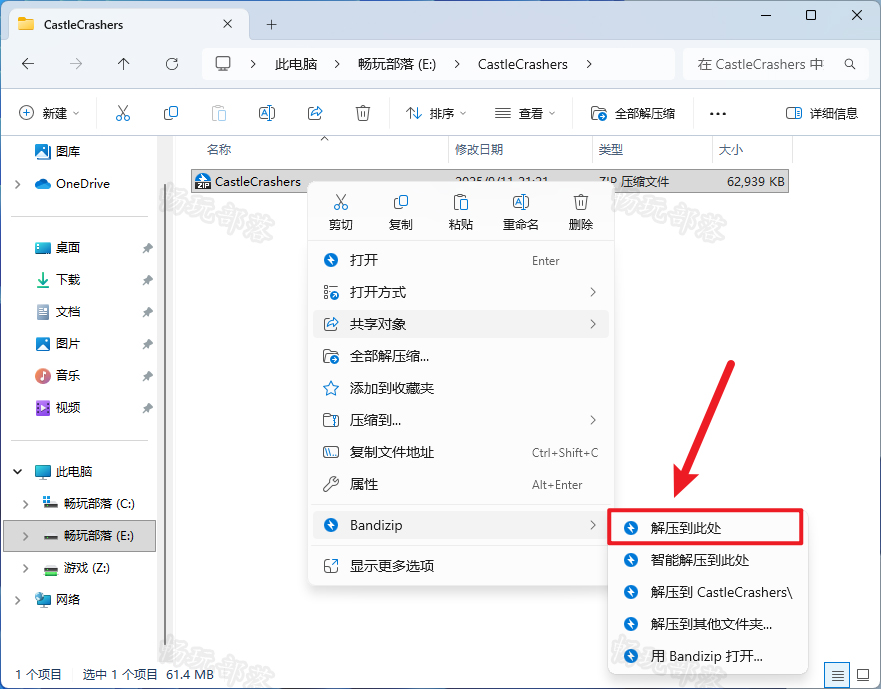The height and width of the screenshot is (689, 881).
Task: Close the CastleCrashers tab
Action: click(228, 24)
